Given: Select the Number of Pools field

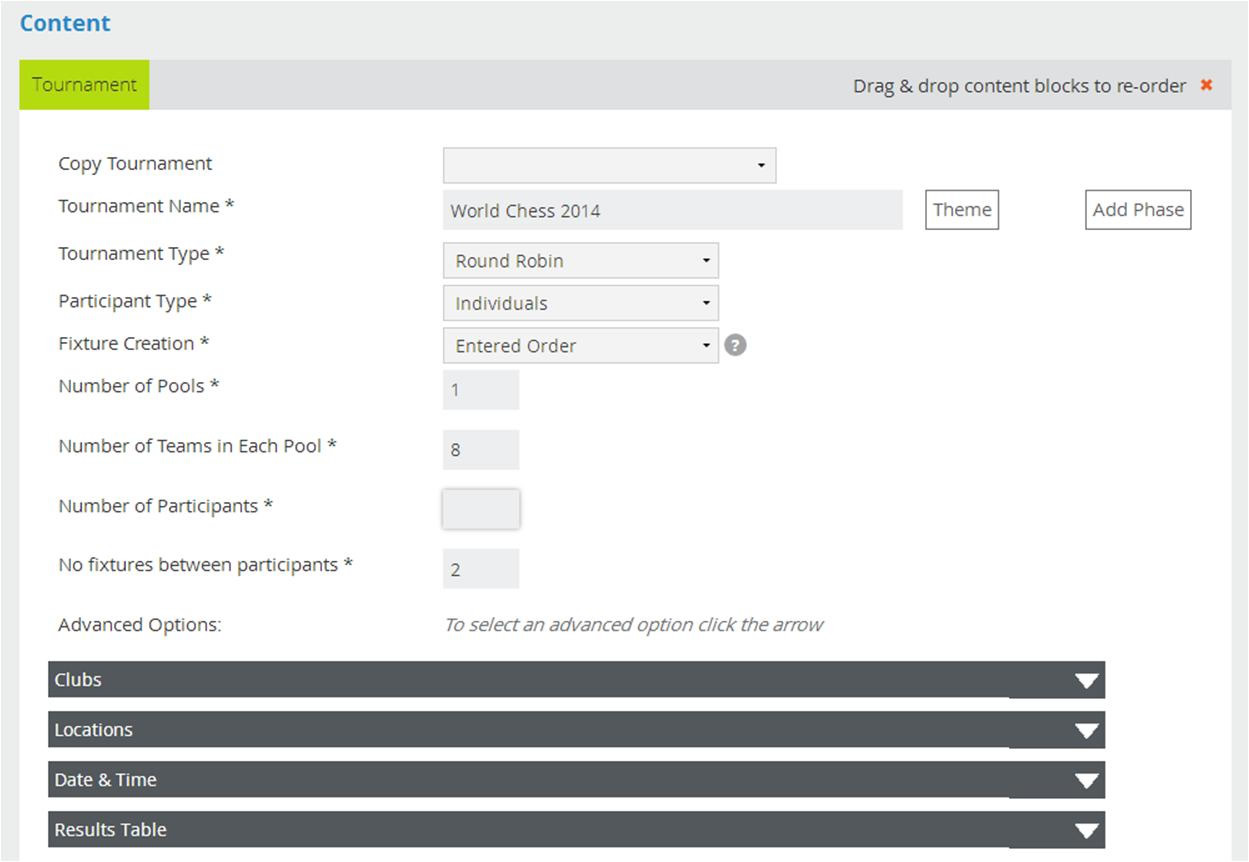Looking at the screenshot, I should click(480, 389).
